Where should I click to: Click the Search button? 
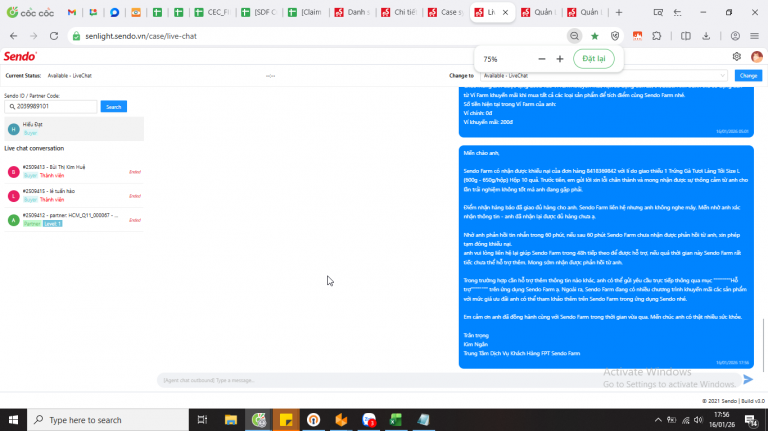click(114, 107)
